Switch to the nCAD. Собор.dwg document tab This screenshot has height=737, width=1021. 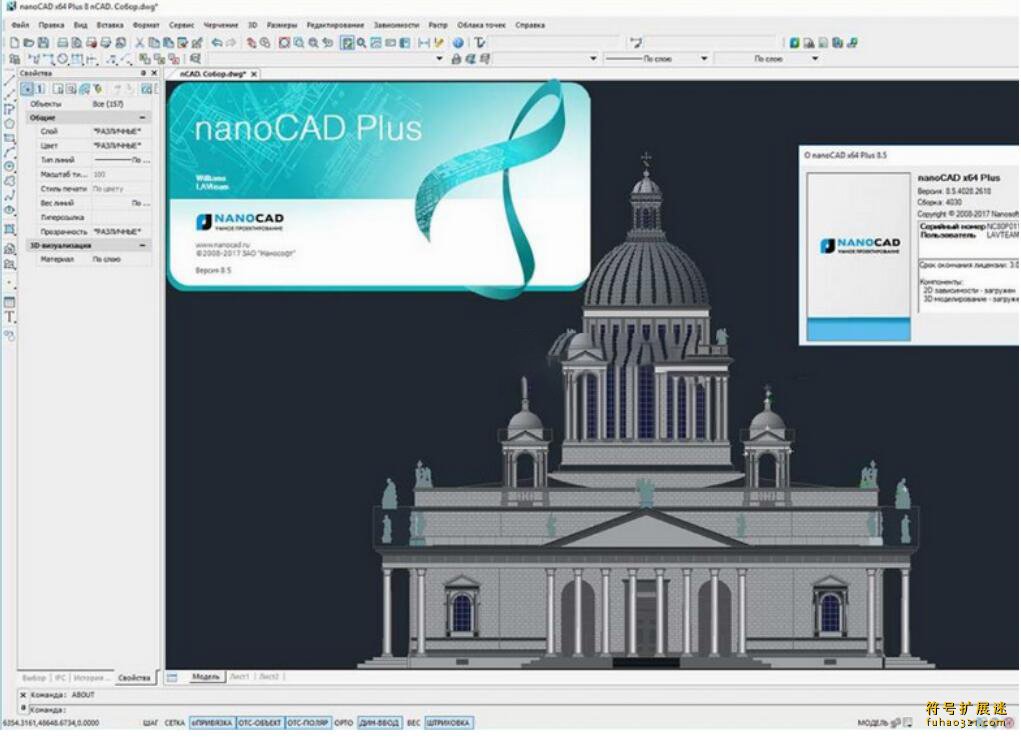[212, 74]
